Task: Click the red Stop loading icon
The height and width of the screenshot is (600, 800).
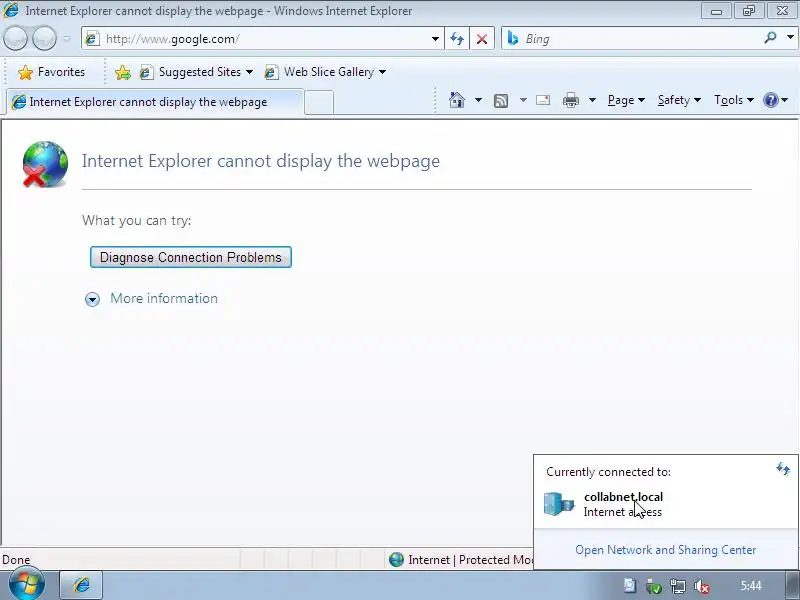Action: (x=482, y=39)
